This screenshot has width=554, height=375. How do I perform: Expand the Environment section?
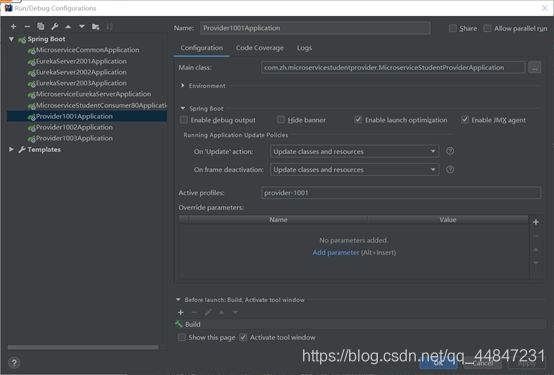pyautogui.click(x=183, y=86)
